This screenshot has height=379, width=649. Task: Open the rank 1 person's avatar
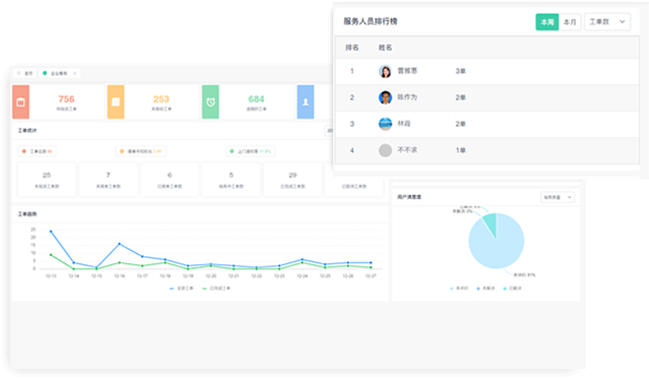pos(385,71)
